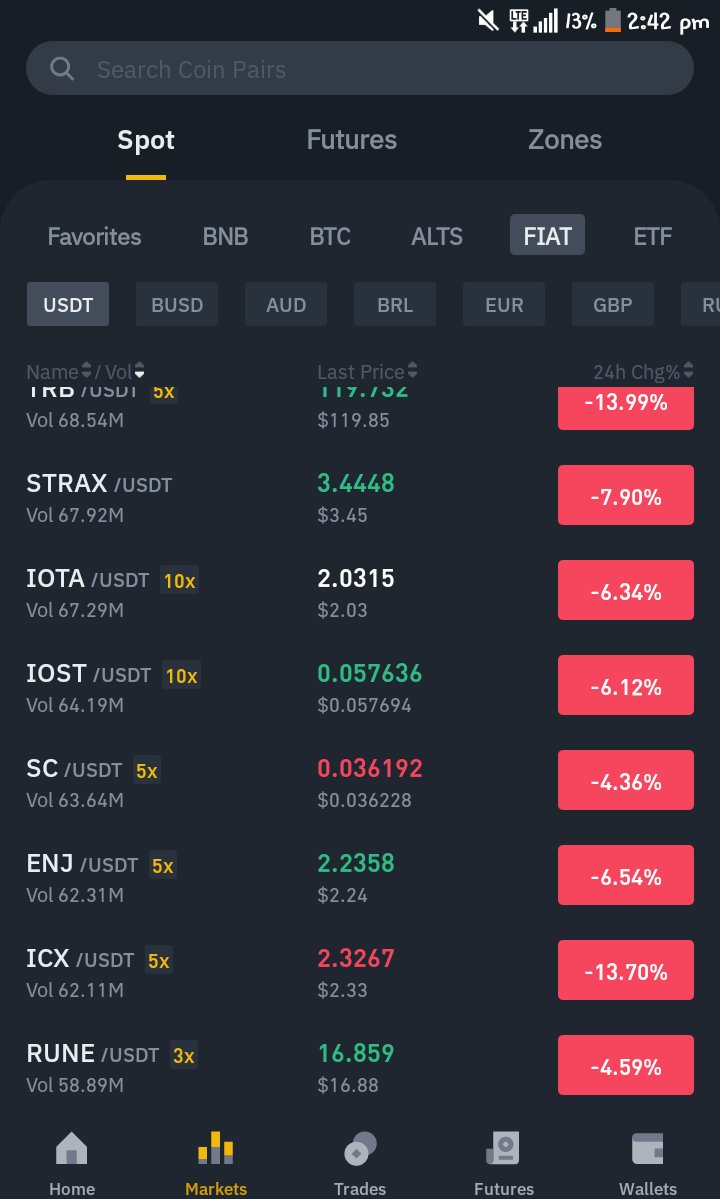The height and width of the screenshot is (1199, 720).
Task: Tap the RUNE 3x leverage badge
Action: coord(183,1055)
